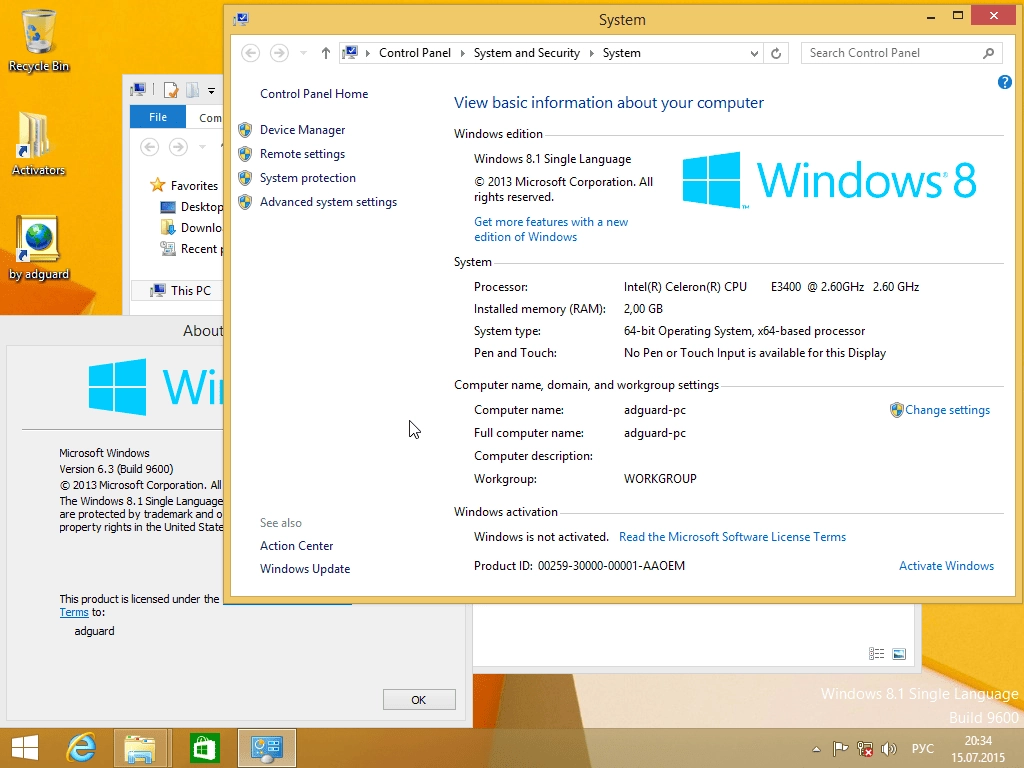
Task: Select Recent places in Explorer navigation pane
Action: coord(192,249)
